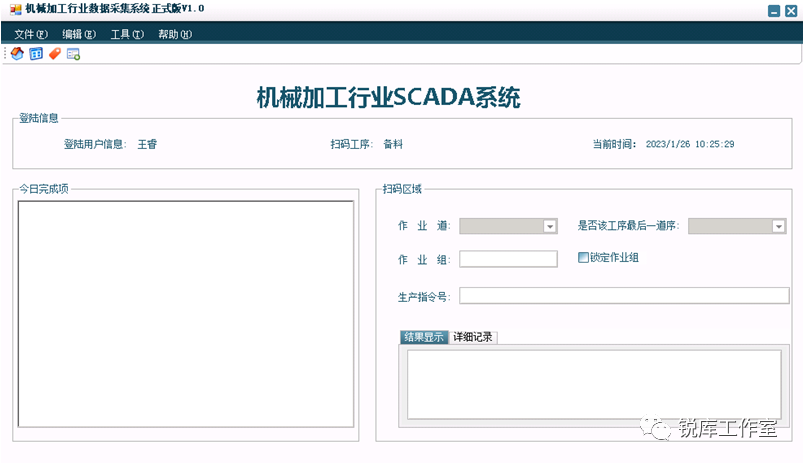This screenshot has width=803, height=463.
Task: Click the toolbar drag grip handle
Action: coord(5,54)
